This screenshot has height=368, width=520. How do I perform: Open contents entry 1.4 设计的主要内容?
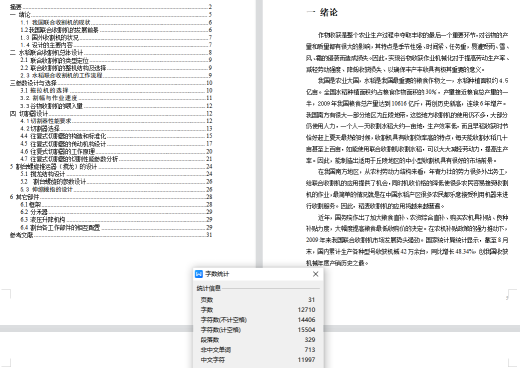coord(116,45)
